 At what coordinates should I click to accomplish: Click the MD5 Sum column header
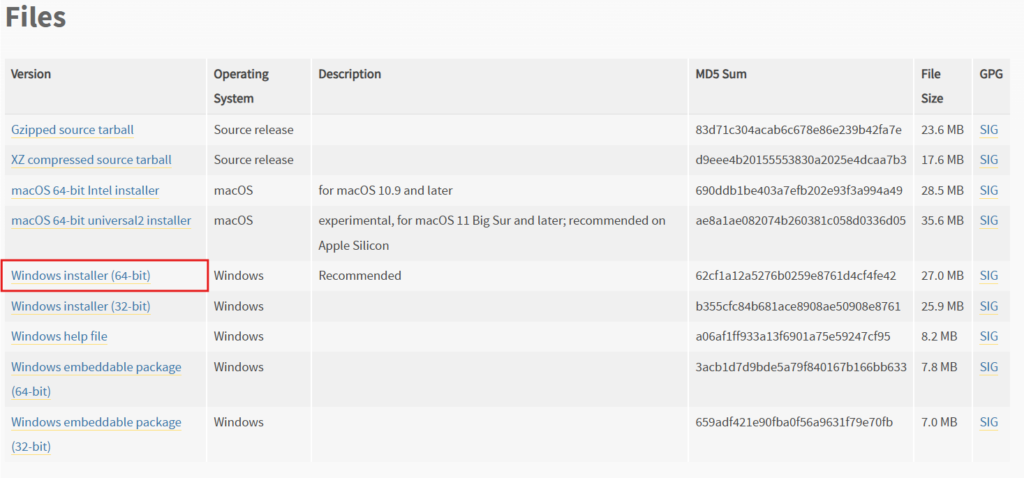[x=721, y=74]
